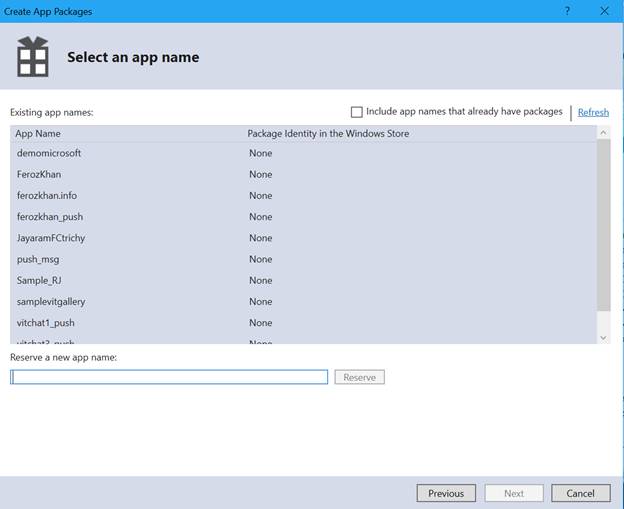Choose Sample_RJ app name
Image resolution: width=624 pixels, height=509 pixels.
pos(40,280)
